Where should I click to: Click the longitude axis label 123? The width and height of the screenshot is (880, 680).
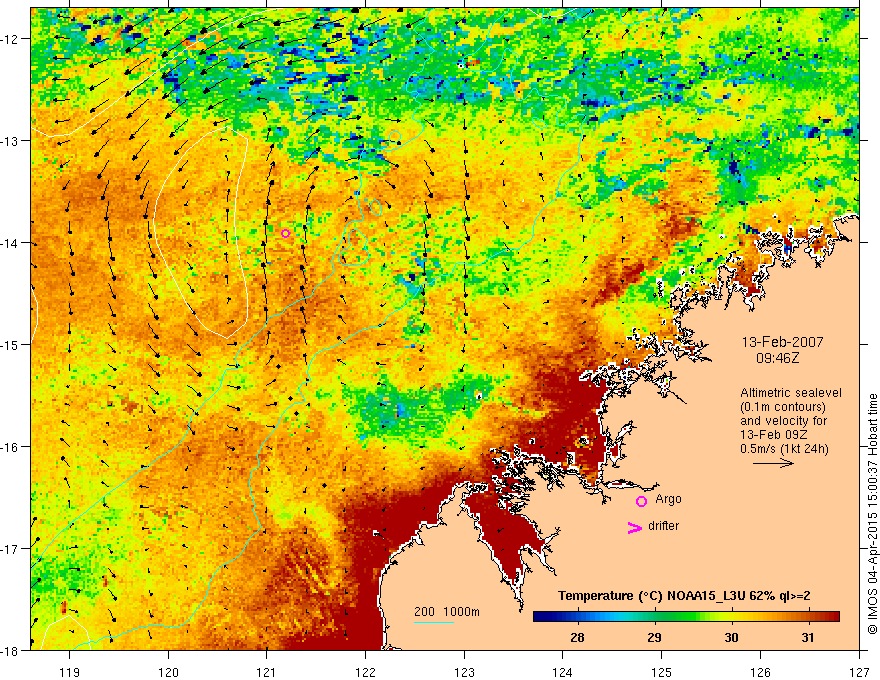point(464,672)
